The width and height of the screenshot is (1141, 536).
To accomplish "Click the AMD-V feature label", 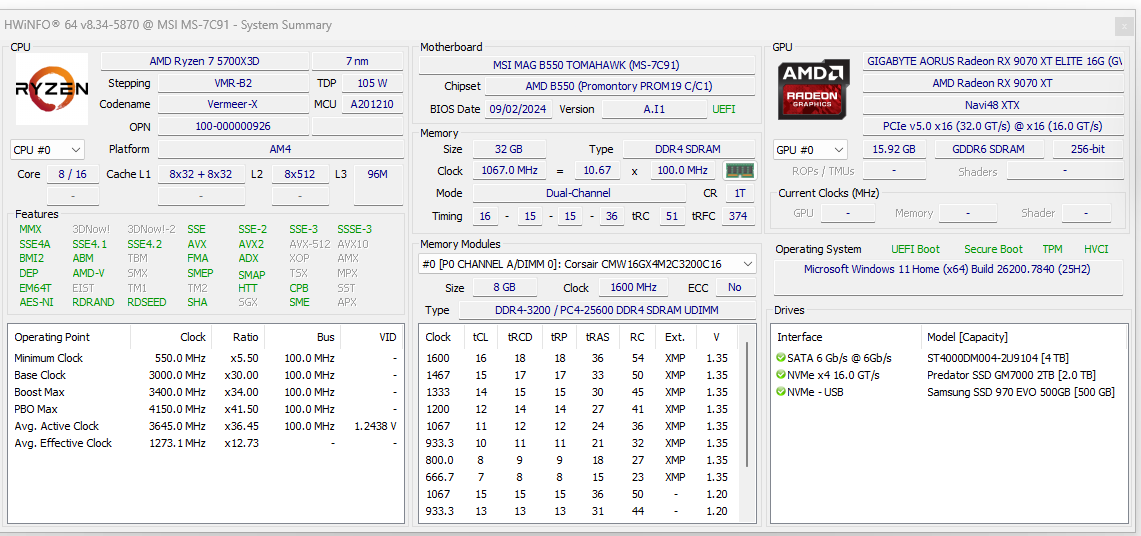I will tap(89, 273).
